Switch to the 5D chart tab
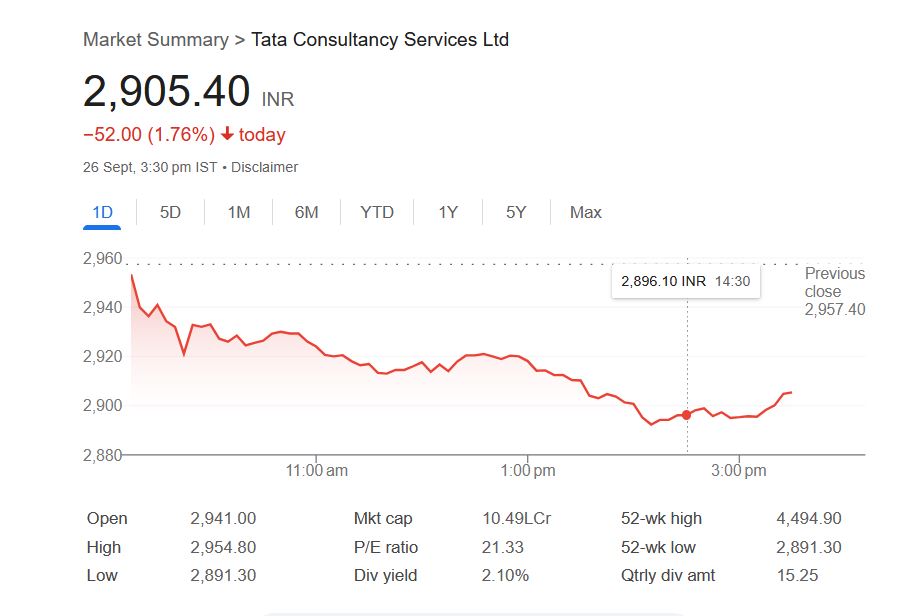Screen dimensions: 911x616 click(171, 212)
